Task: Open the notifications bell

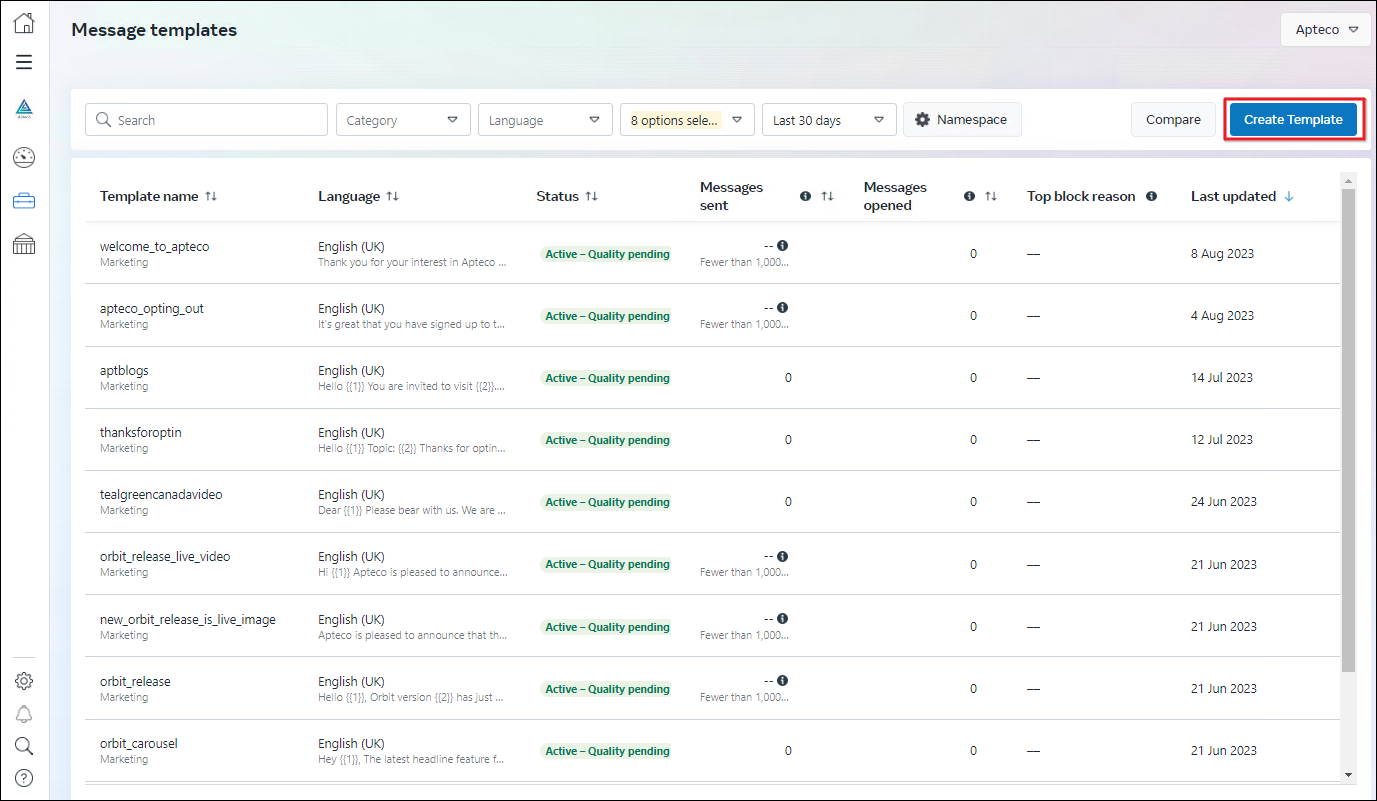Action: pos(24,714)
